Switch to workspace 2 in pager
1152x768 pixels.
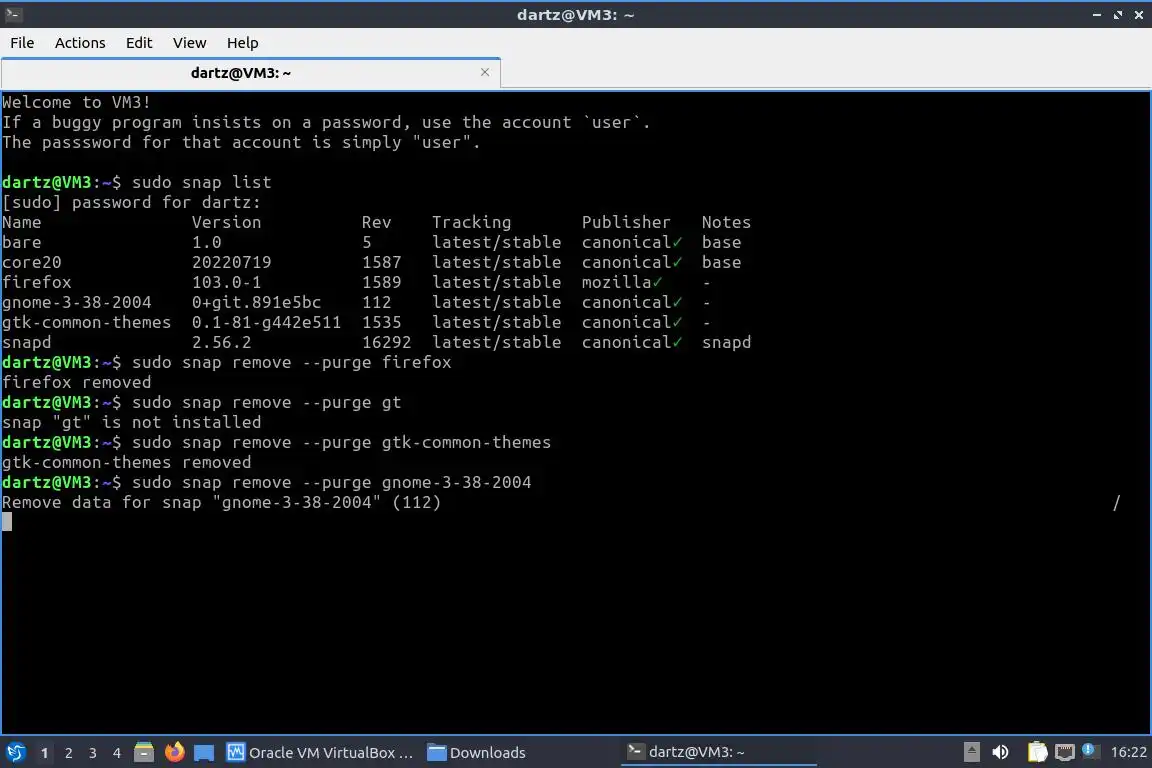coord(68,753)
